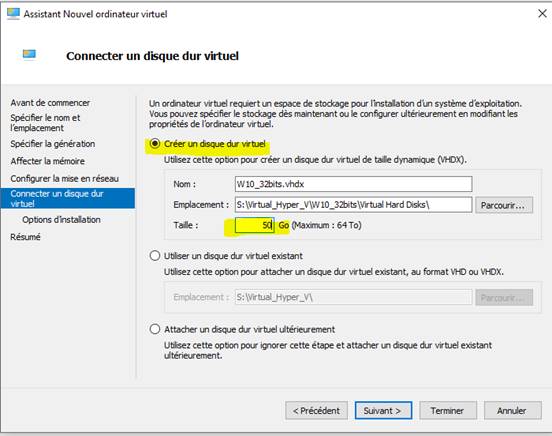The image size is (552, 436).
Task: Click the Suivant button
Action: 383,411
